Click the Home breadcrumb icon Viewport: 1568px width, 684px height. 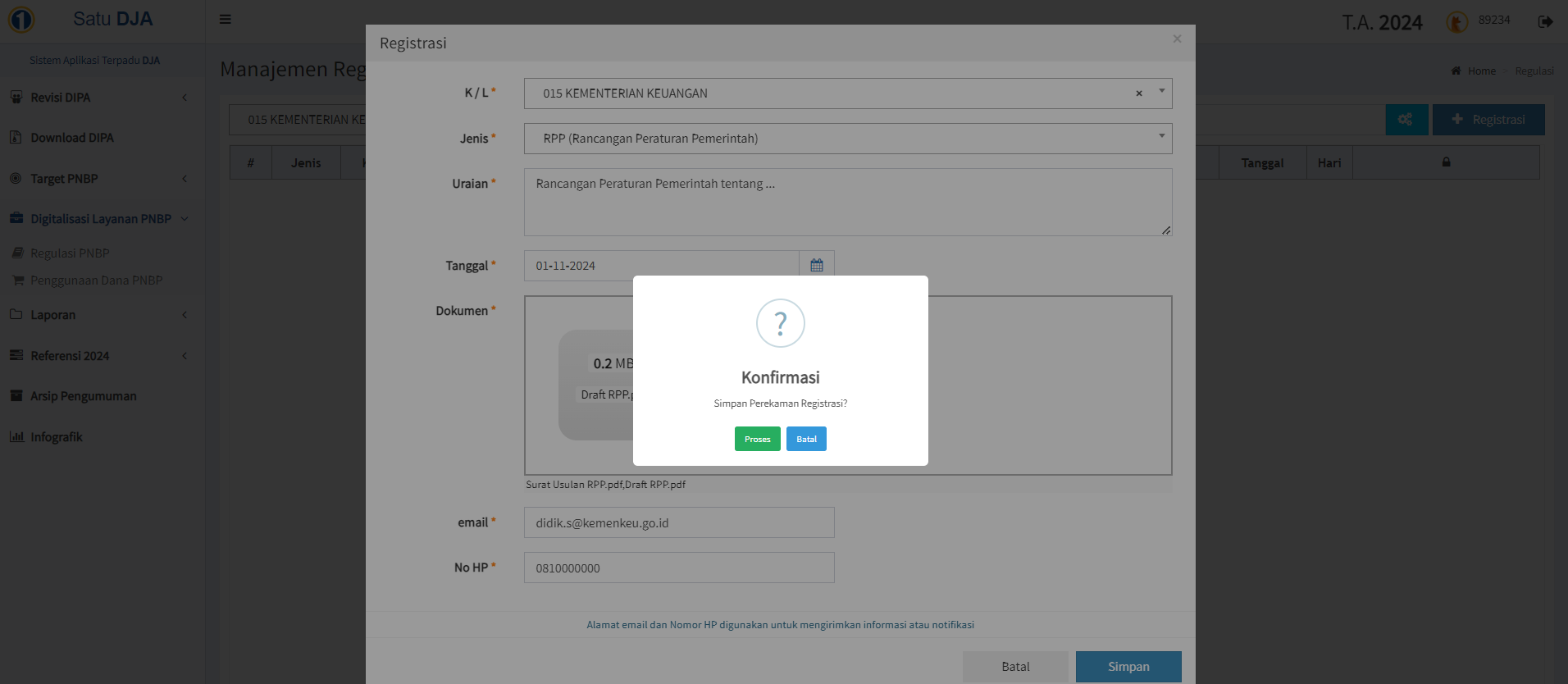pyautogui.click(x=1456, y=71)
